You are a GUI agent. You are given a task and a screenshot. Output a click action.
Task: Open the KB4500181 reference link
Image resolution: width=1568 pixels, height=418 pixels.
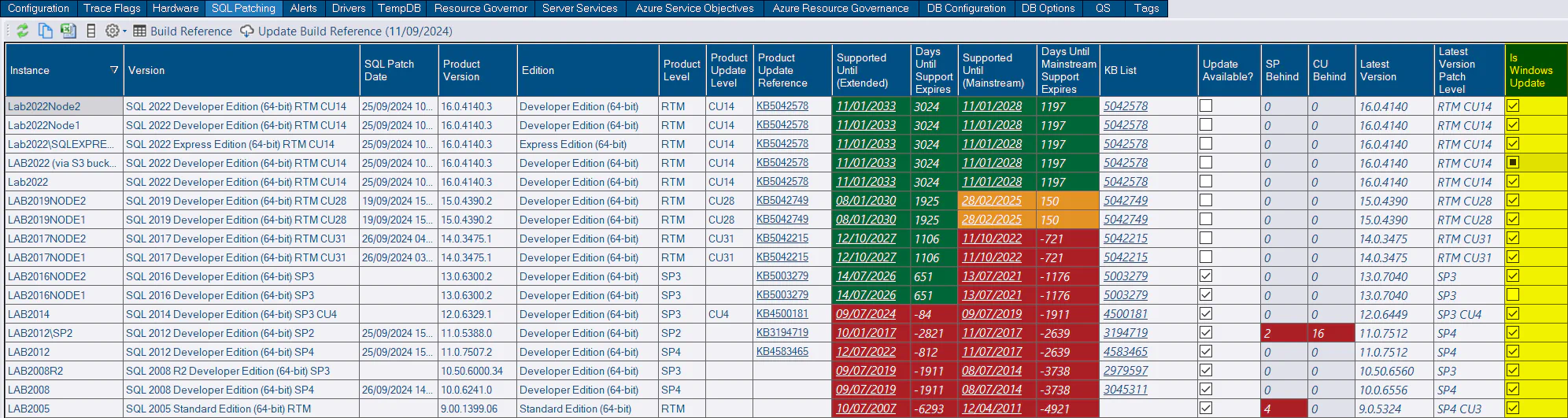click(782, 313)
